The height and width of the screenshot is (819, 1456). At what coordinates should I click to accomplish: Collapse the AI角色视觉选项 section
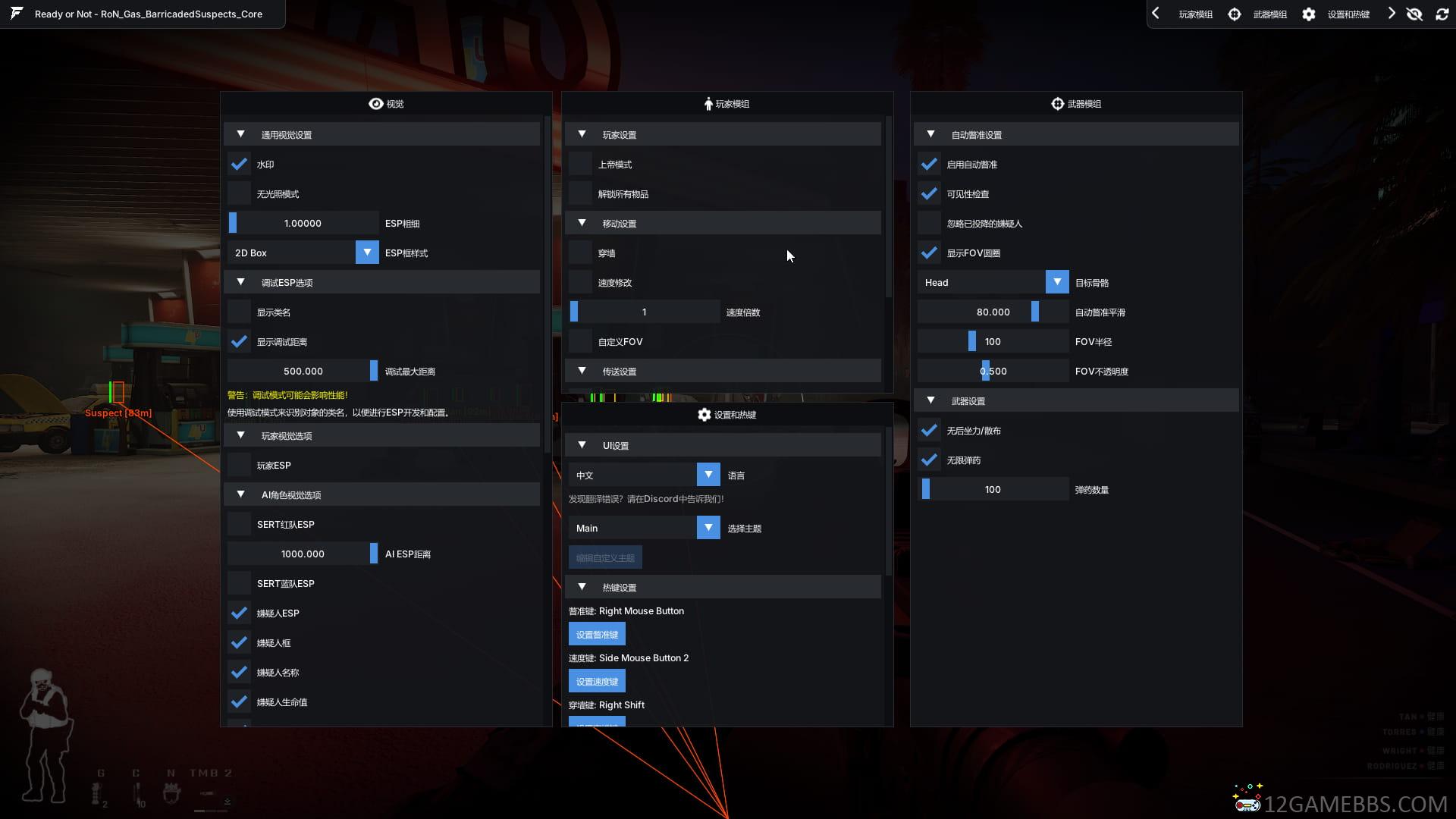[x=381, y=494]
